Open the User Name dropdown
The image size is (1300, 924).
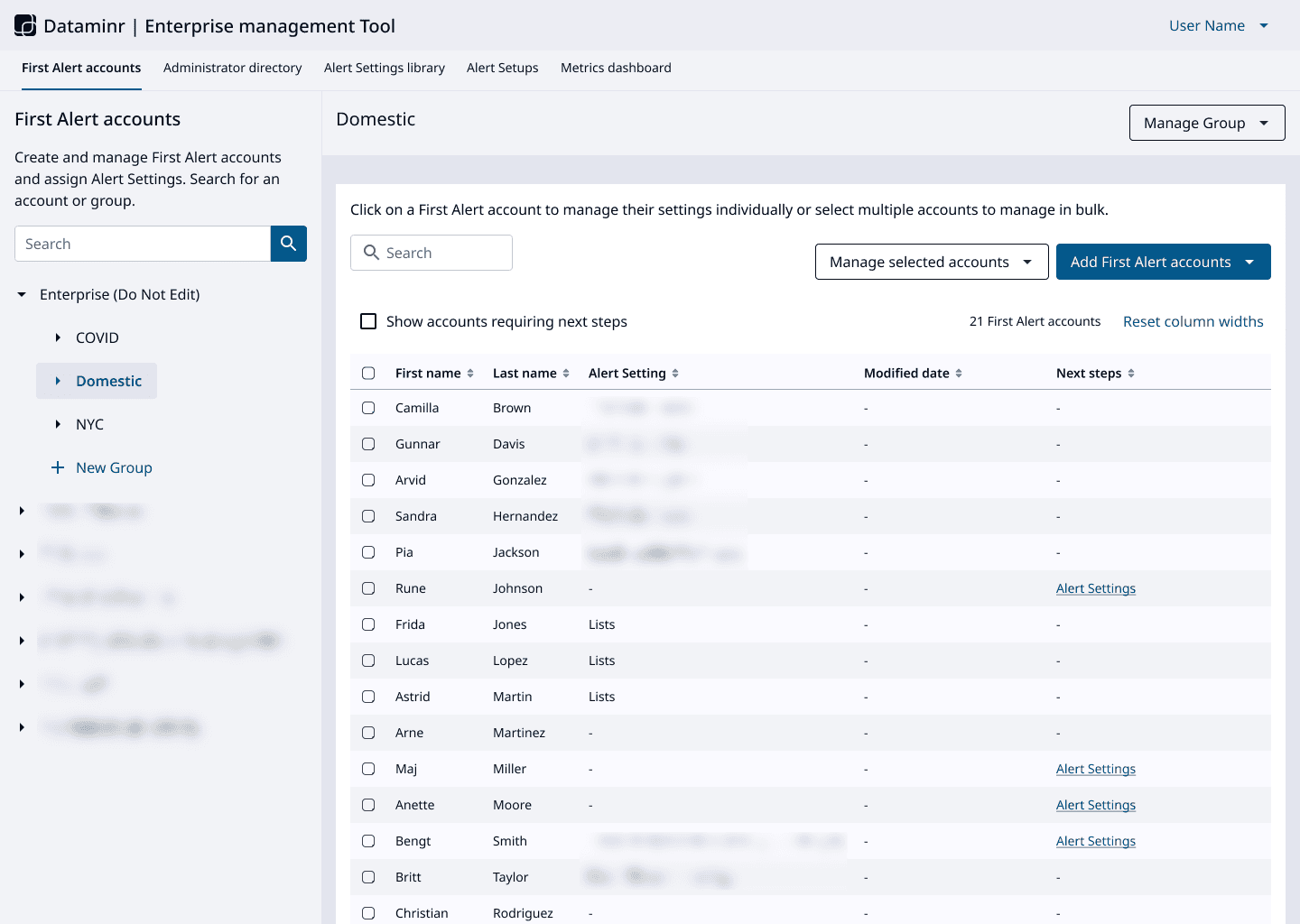point(1219,25)
